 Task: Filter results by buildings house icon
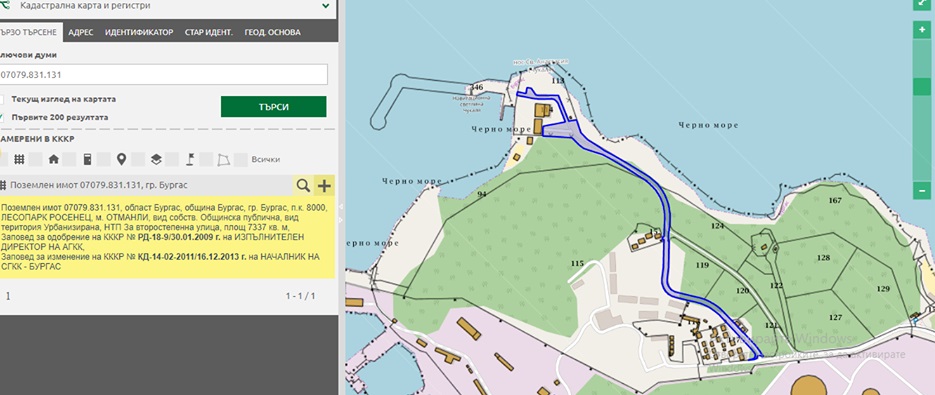tap(54, 159)
